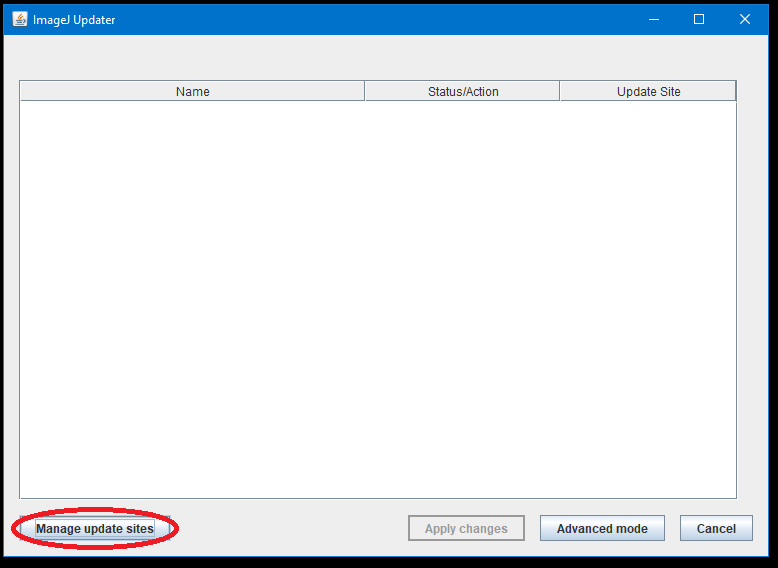778x568 pixels.
Task: Open Manage update sites dialog
Action: [95, 528]
